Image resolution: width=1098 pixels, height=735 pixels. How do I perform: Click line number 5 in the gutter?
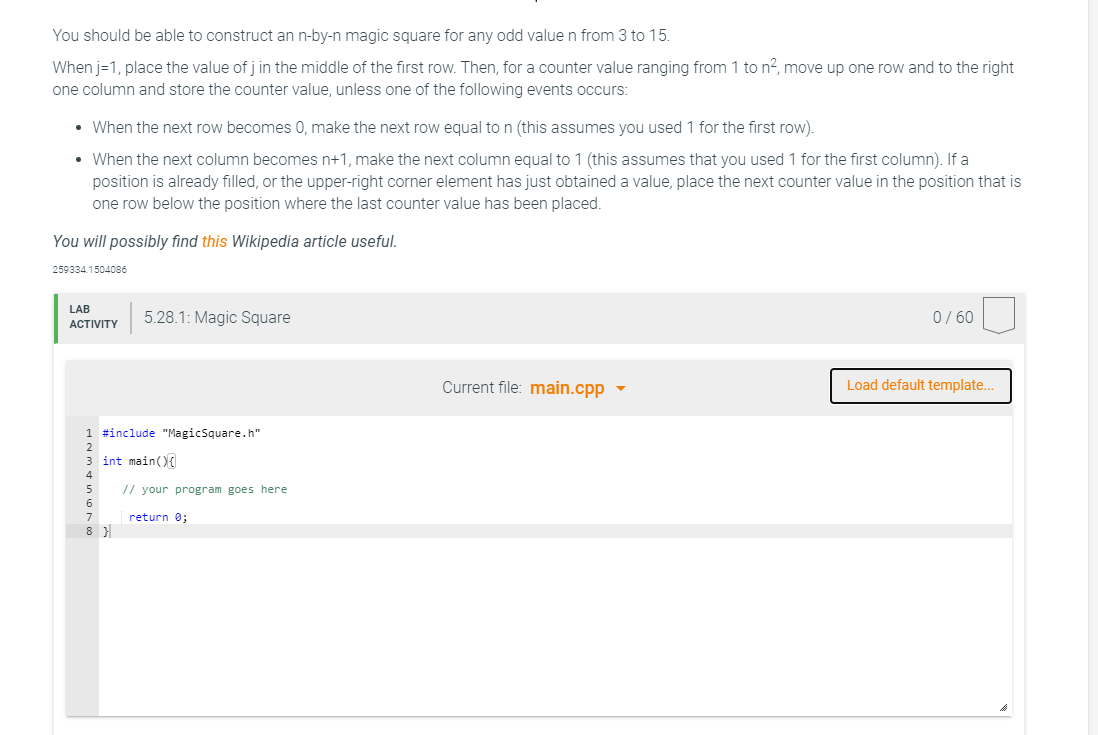[x=89, y=489]
